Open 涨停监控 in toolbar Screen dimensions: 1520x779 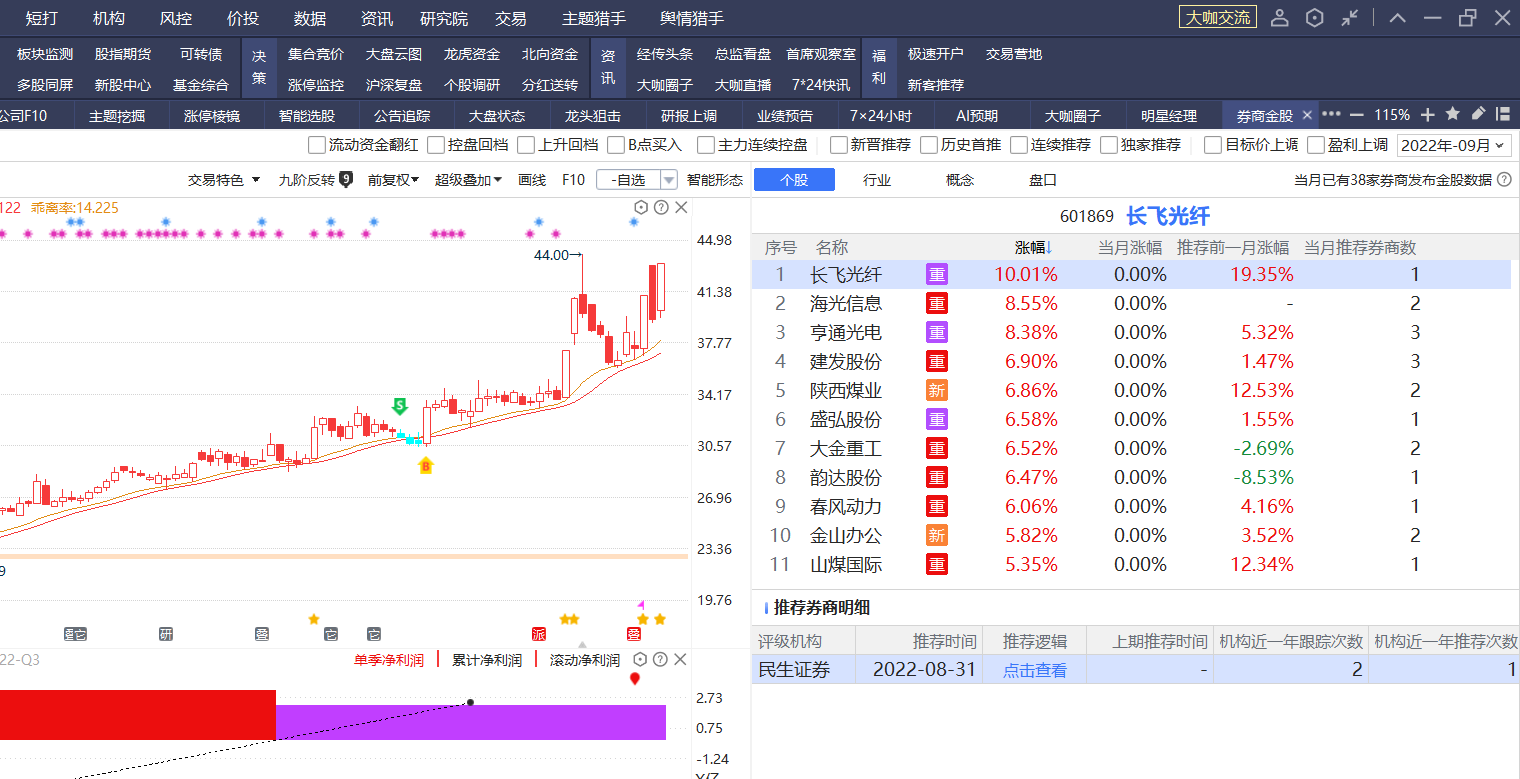(316, 85)
